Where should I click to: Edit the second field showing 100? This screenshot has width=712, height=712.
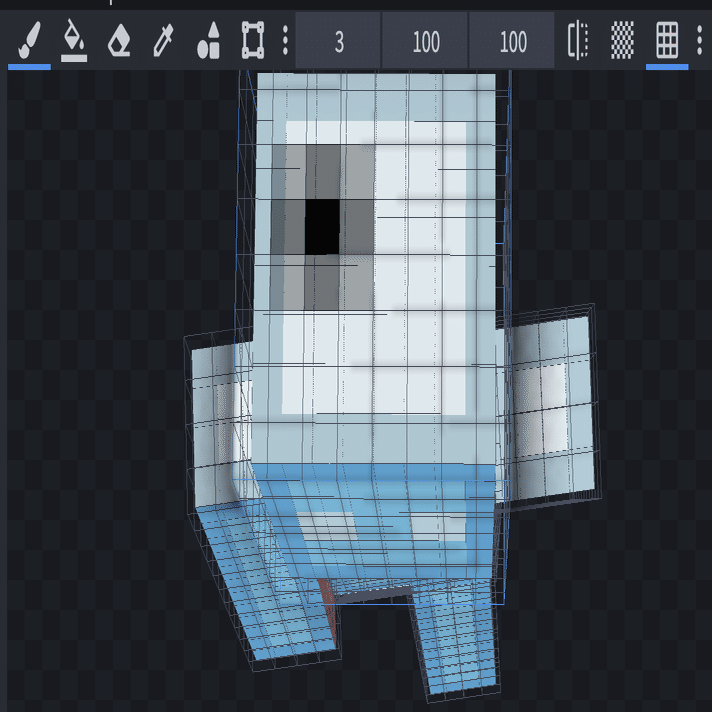512,41
